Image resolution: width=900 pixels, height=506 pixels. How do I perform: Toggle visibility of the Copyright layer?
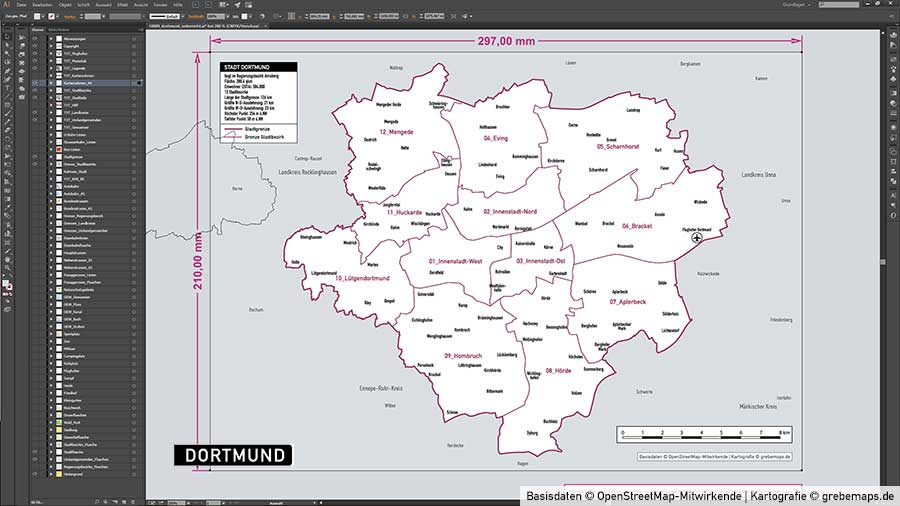coord(35,46)
